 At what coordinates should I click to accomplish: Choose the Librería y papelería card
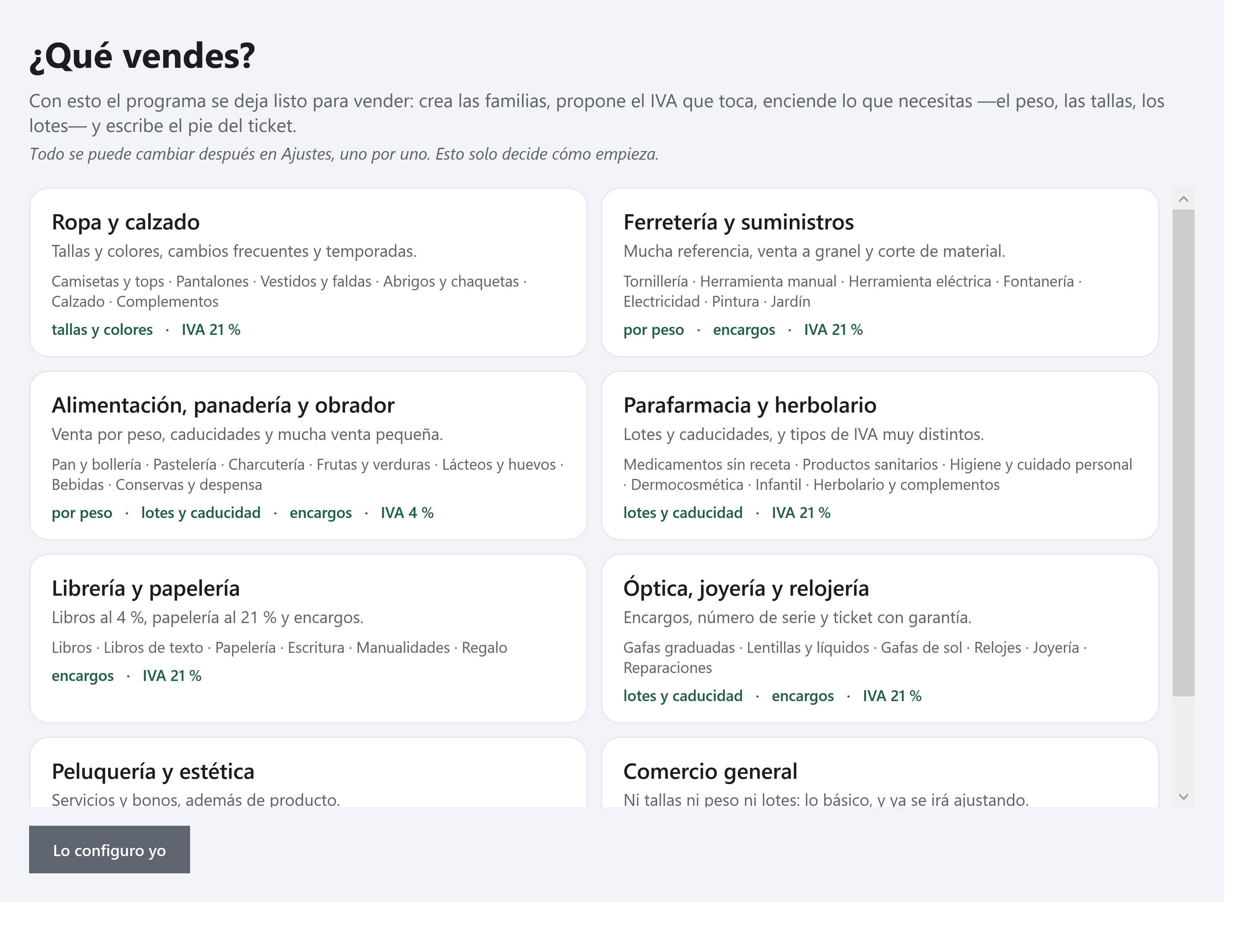308,639
